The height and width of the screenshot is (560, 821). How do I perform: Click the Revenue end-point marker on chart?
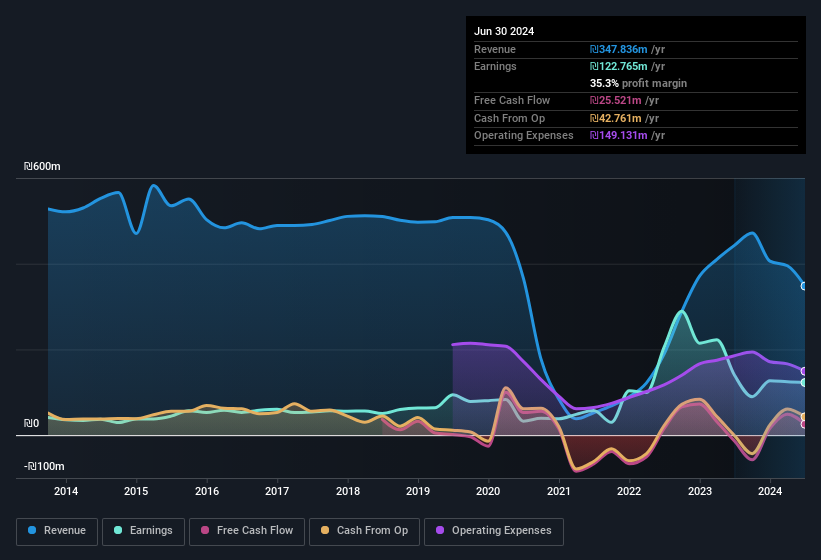click(804, 286)
